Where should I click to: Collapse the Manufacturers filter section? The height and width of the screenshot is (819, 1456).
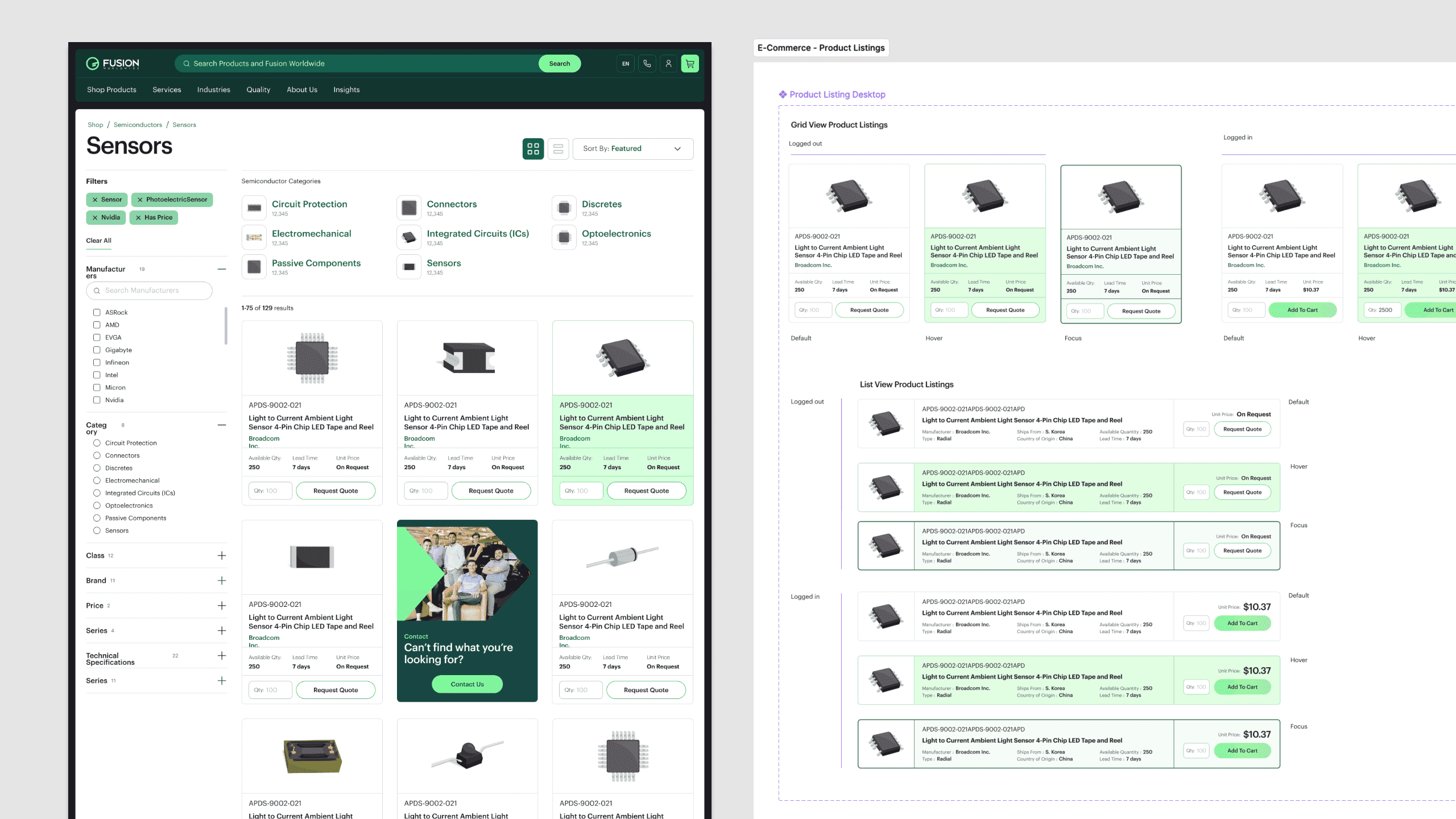(222, 269)
